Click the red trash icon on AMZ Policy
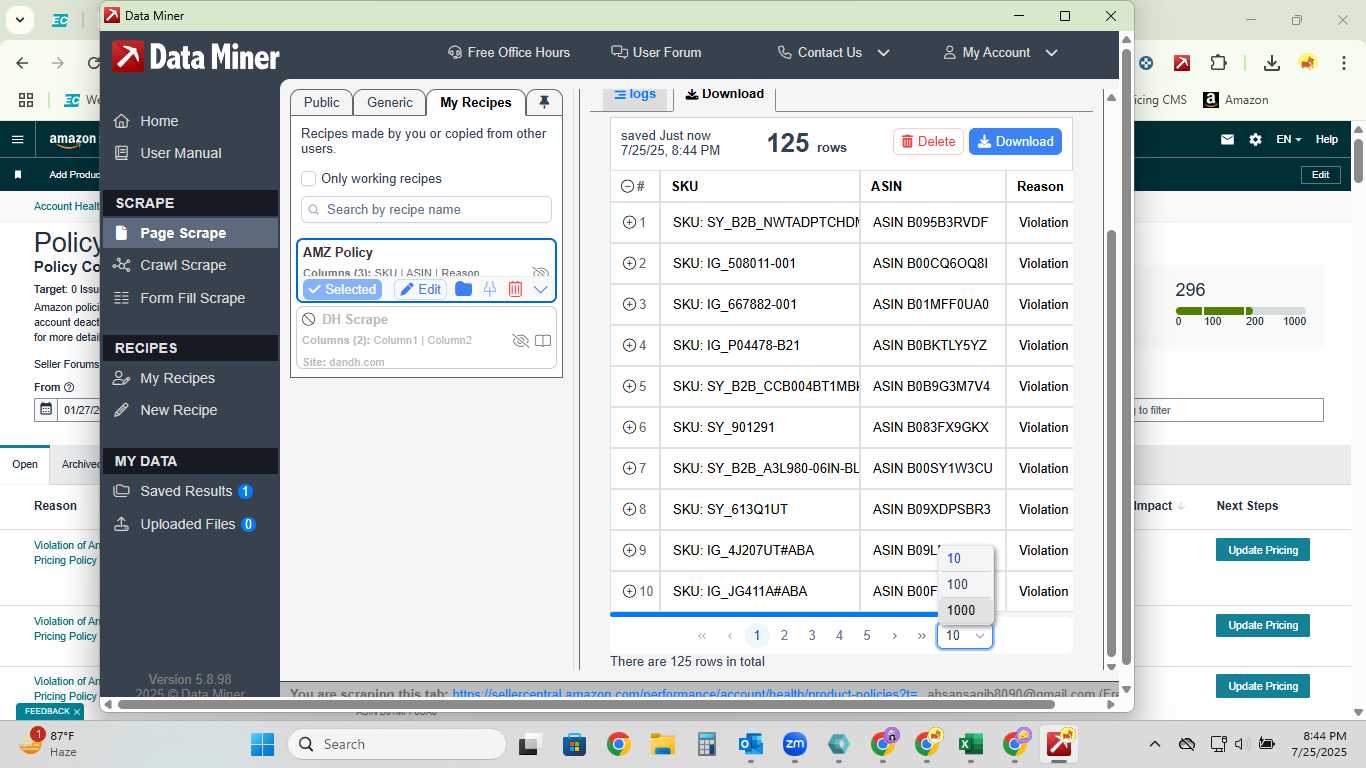The height and width of the screenshot is (768, 1366). tap(515, 289)
